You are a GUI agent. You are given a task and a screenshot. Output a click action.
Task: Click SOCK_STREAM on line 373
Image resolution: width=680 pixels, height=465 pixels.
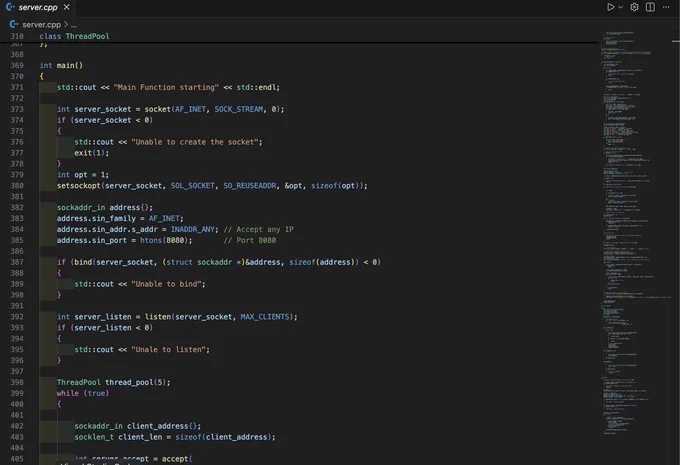click(x=239, y=109)
